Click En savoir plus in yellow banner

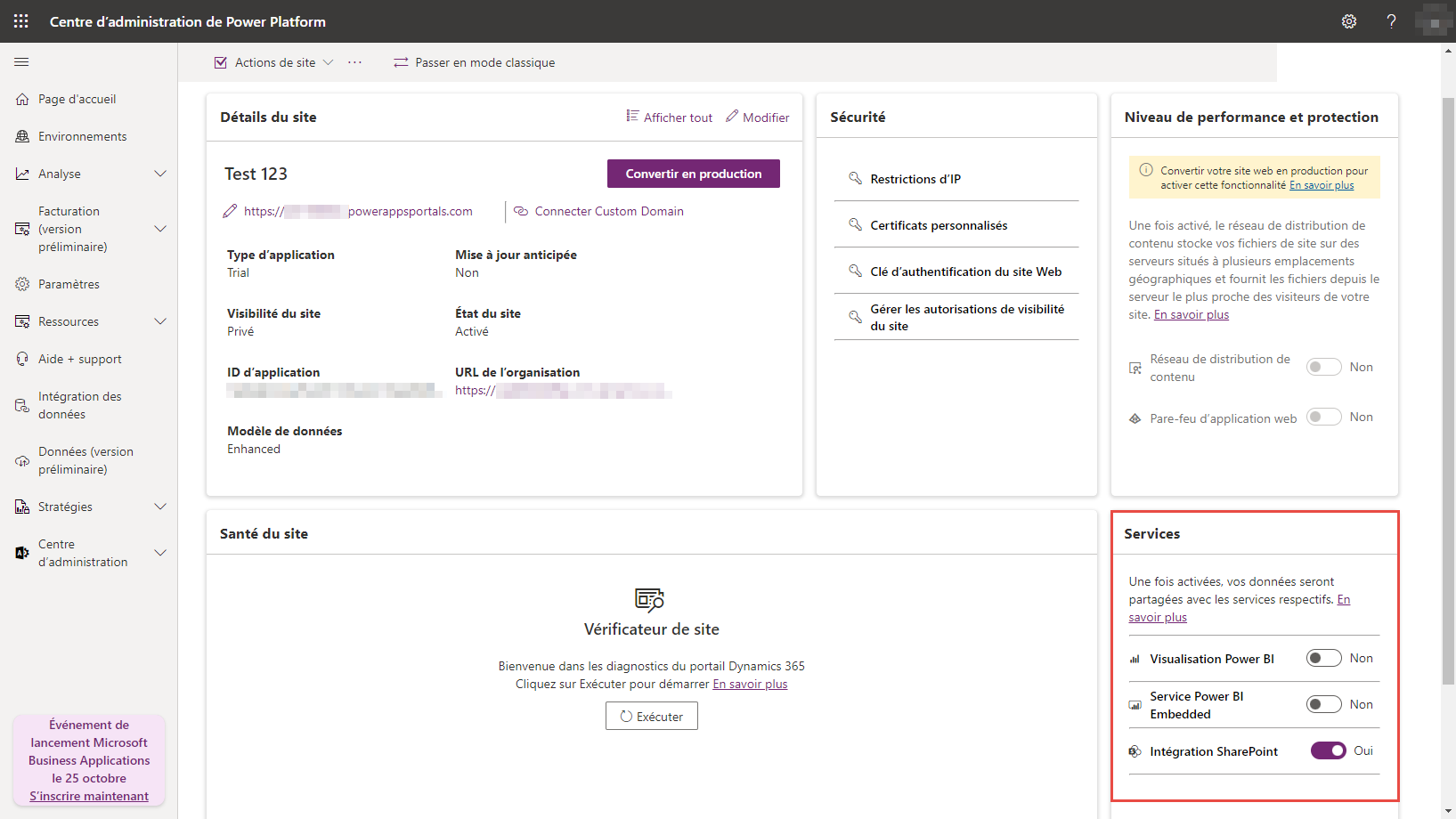click(1322, 185)
